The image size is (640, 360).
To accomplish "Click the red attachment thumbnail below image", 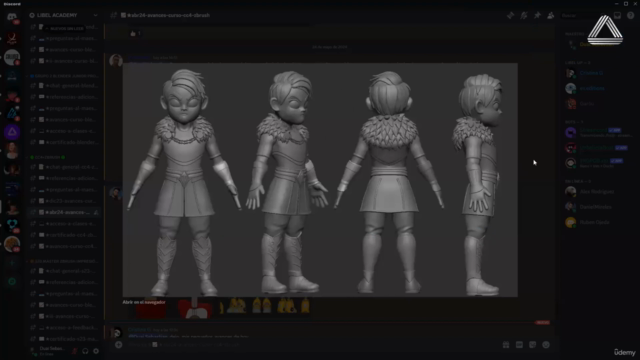I will pyautogui.click(x=150, y=308).
